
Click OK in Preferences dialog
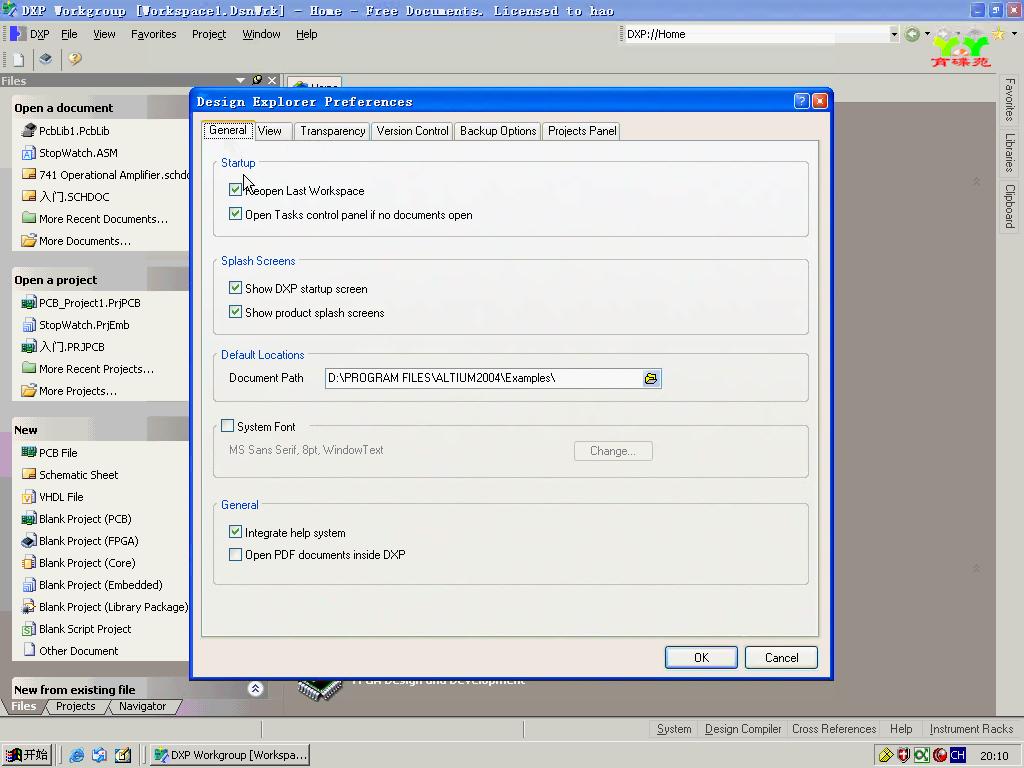point(701,658)
